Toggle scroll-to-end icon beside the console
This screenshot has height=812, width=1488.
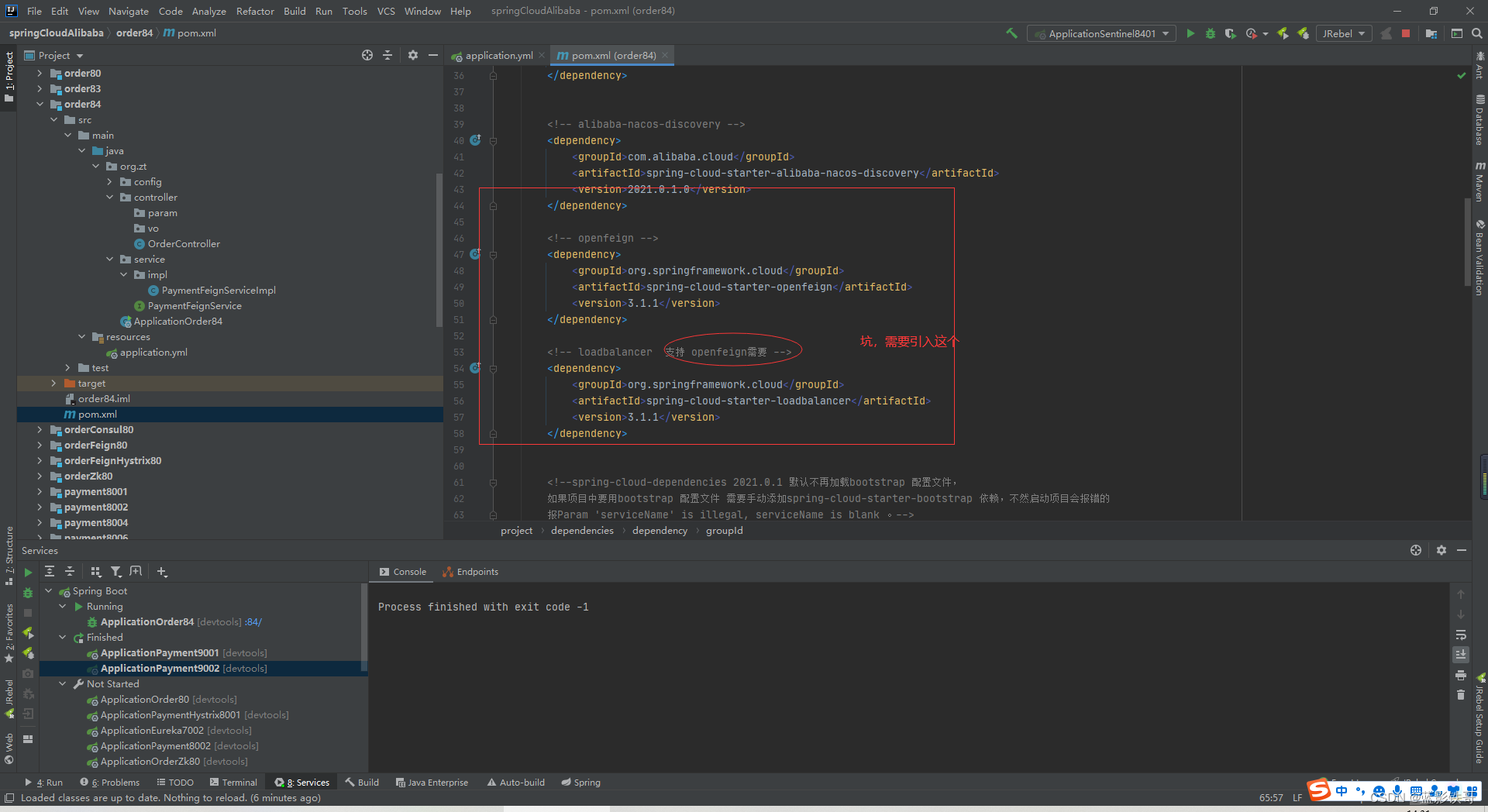click(1461, 655)
